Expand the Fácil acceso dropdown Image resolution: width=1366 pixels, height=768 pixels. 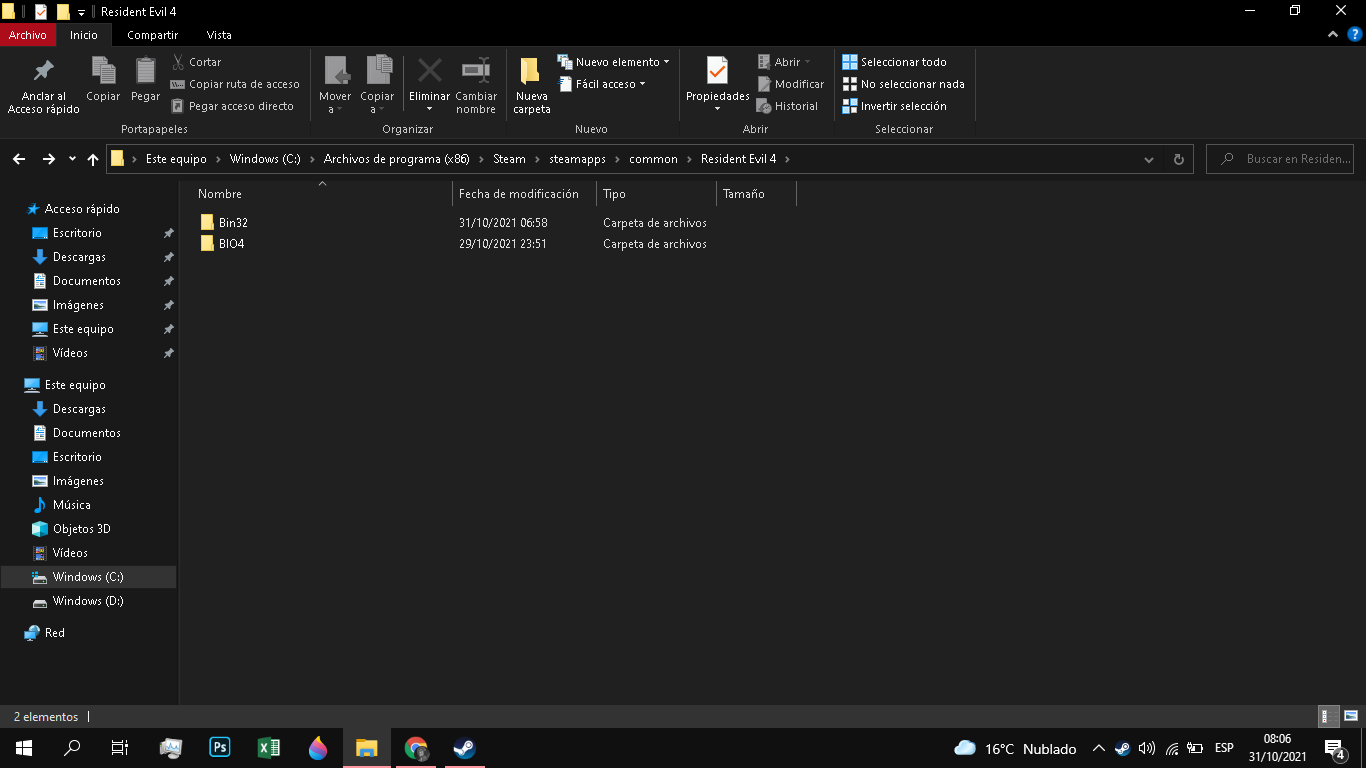coord(602,84)
